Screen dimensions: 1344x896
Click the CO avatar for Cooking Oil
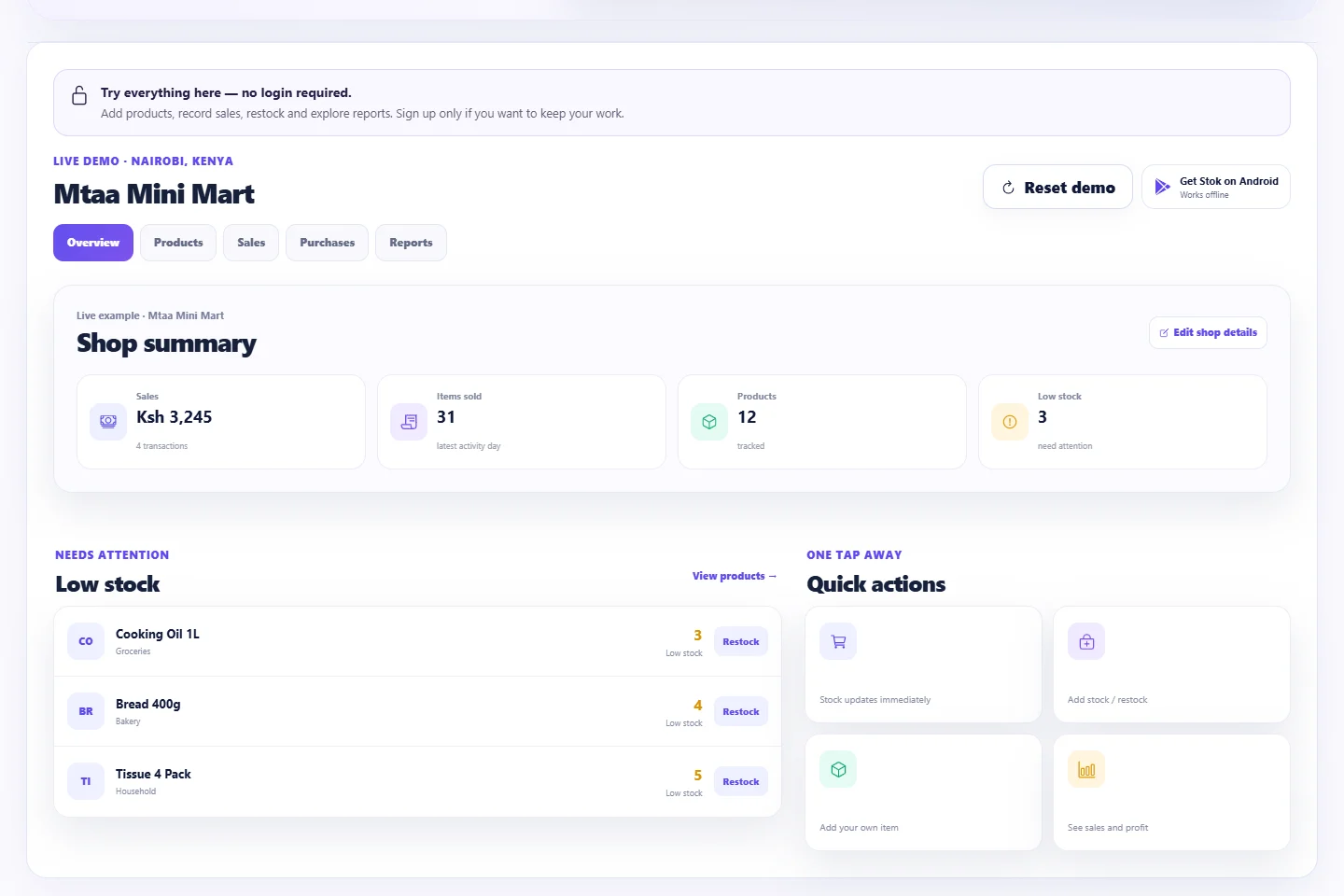coord(86,641)
